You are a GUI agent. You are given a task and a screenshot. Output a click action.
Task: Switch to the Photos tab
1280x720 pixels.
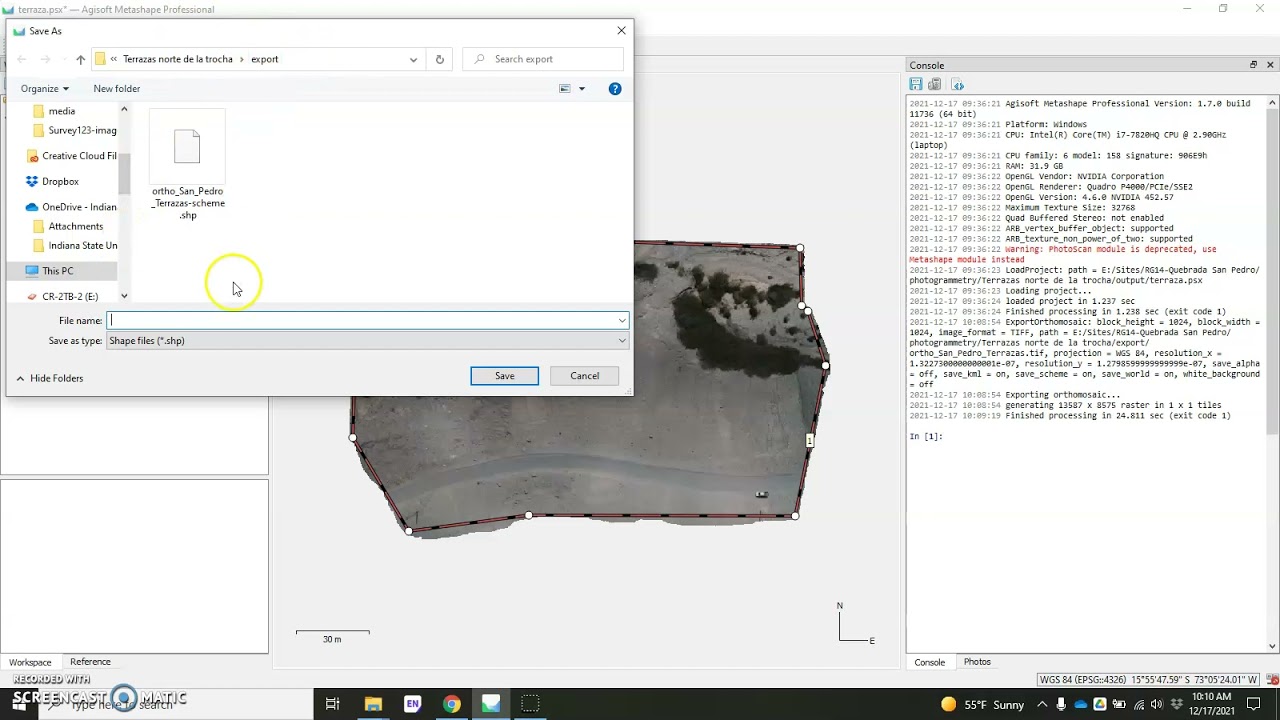(x=977, y=662)
